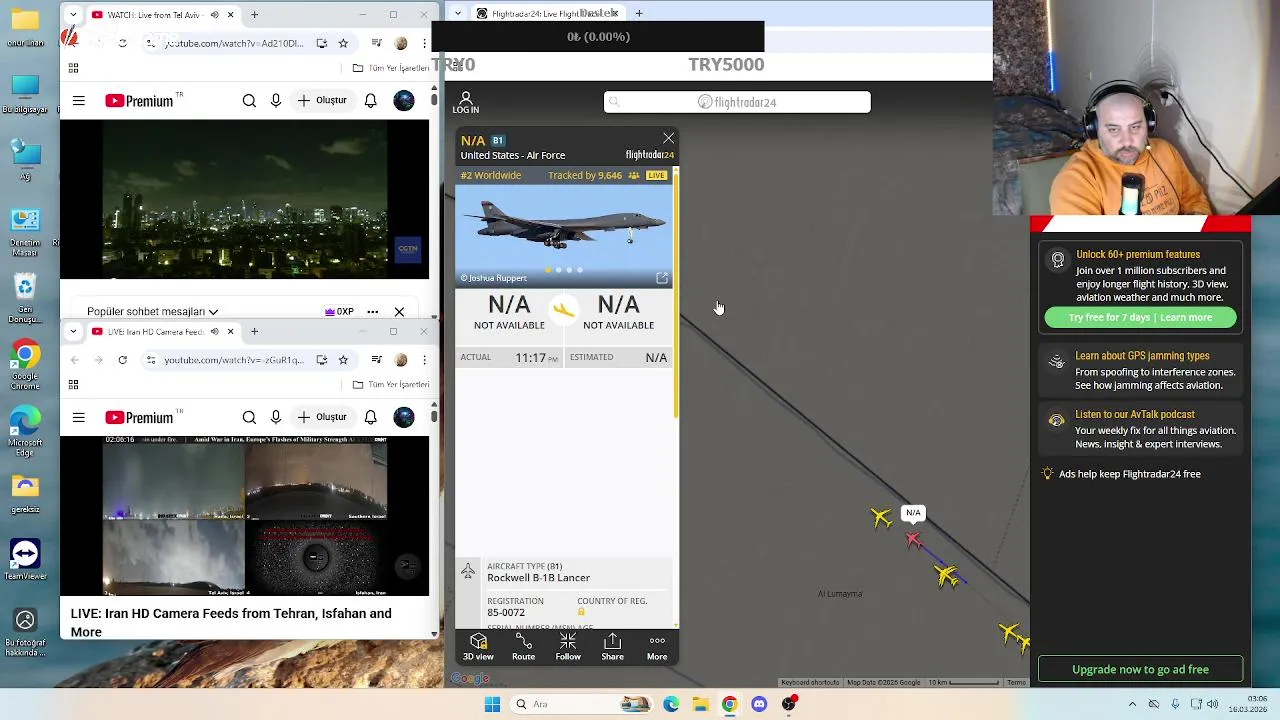Open notifications bell in Iran window

point(371,417)
